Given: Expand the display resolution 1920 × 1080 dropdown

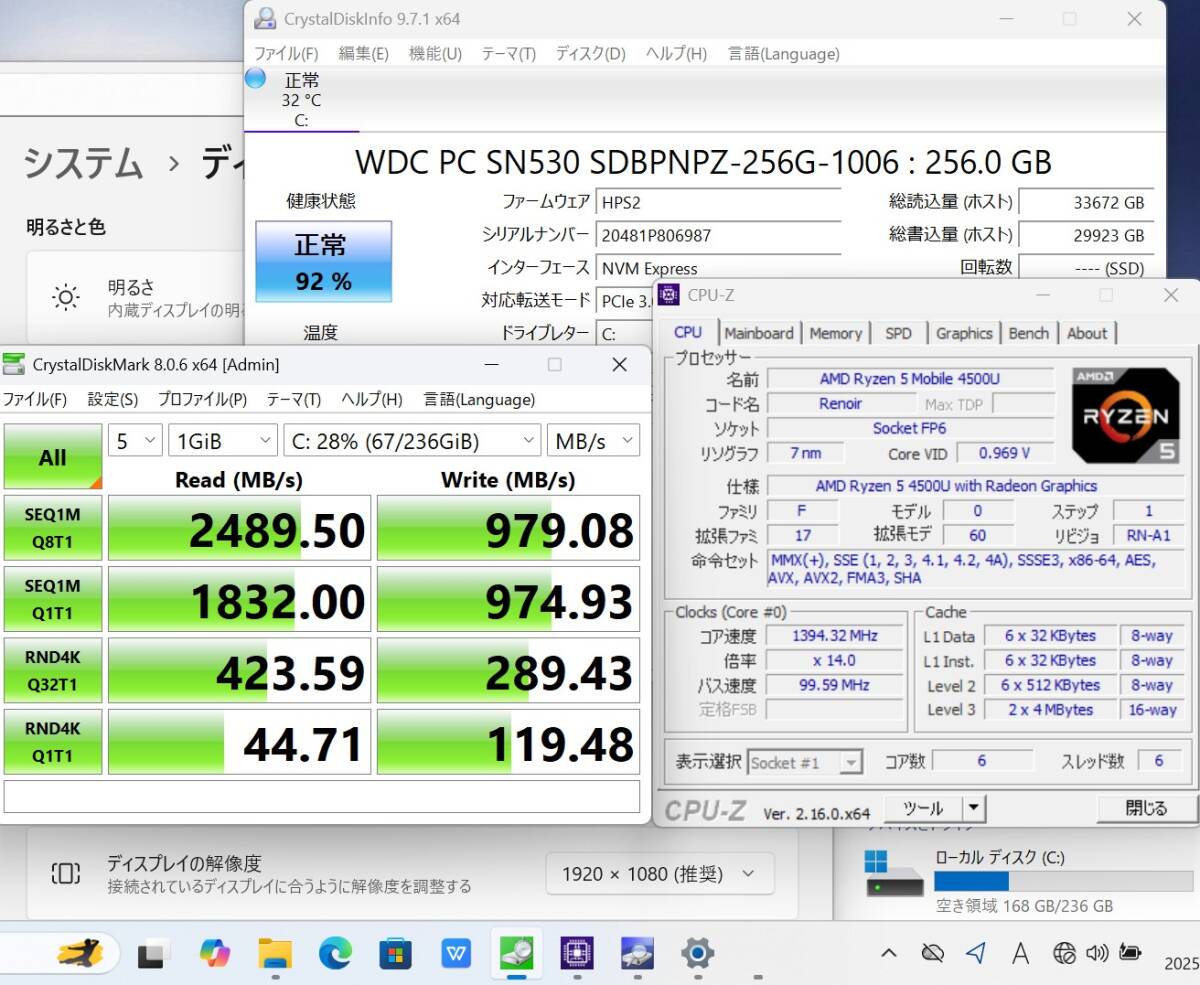Looking at the screenshot, I should point(660,874).
